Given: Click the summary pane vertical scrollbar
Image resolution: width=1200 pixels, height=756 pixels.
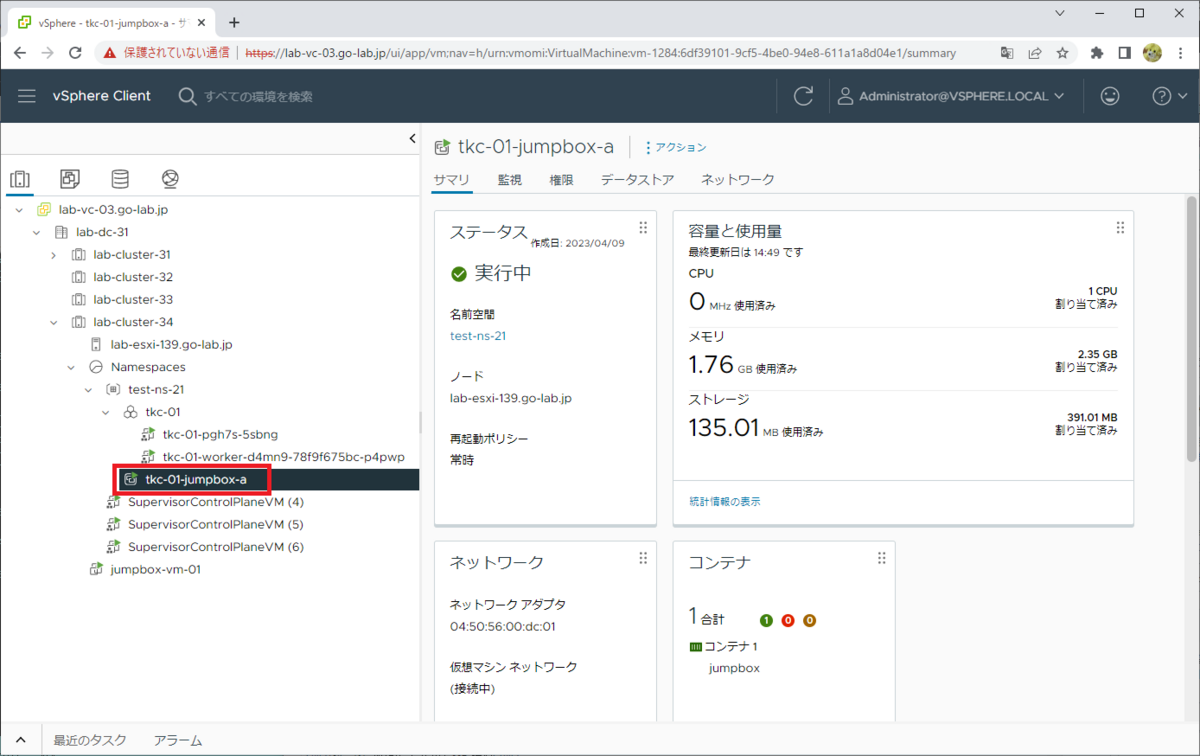Looking at the screenshot, I should coord(1191,331).
